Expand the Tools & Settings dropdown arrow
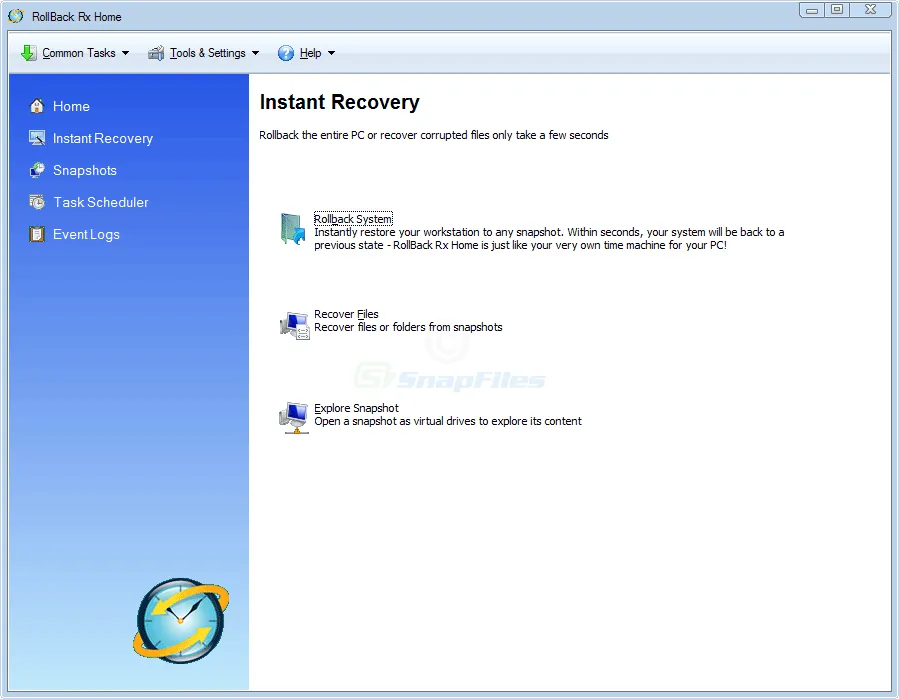The image size is (899, 699). [x=255, y=53]
